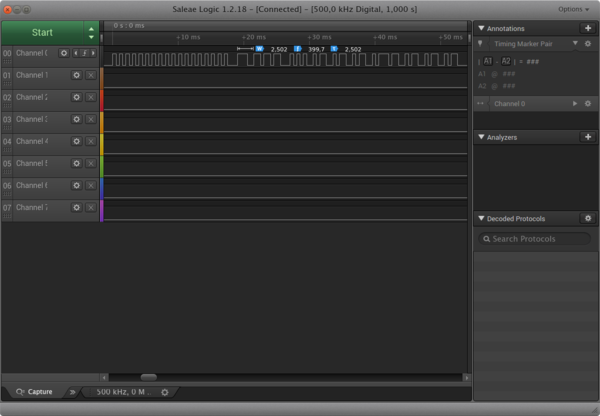Open Decoded Protocols settings gear
600x416 pixels.
pyautogui.click(x=588, y=219)
